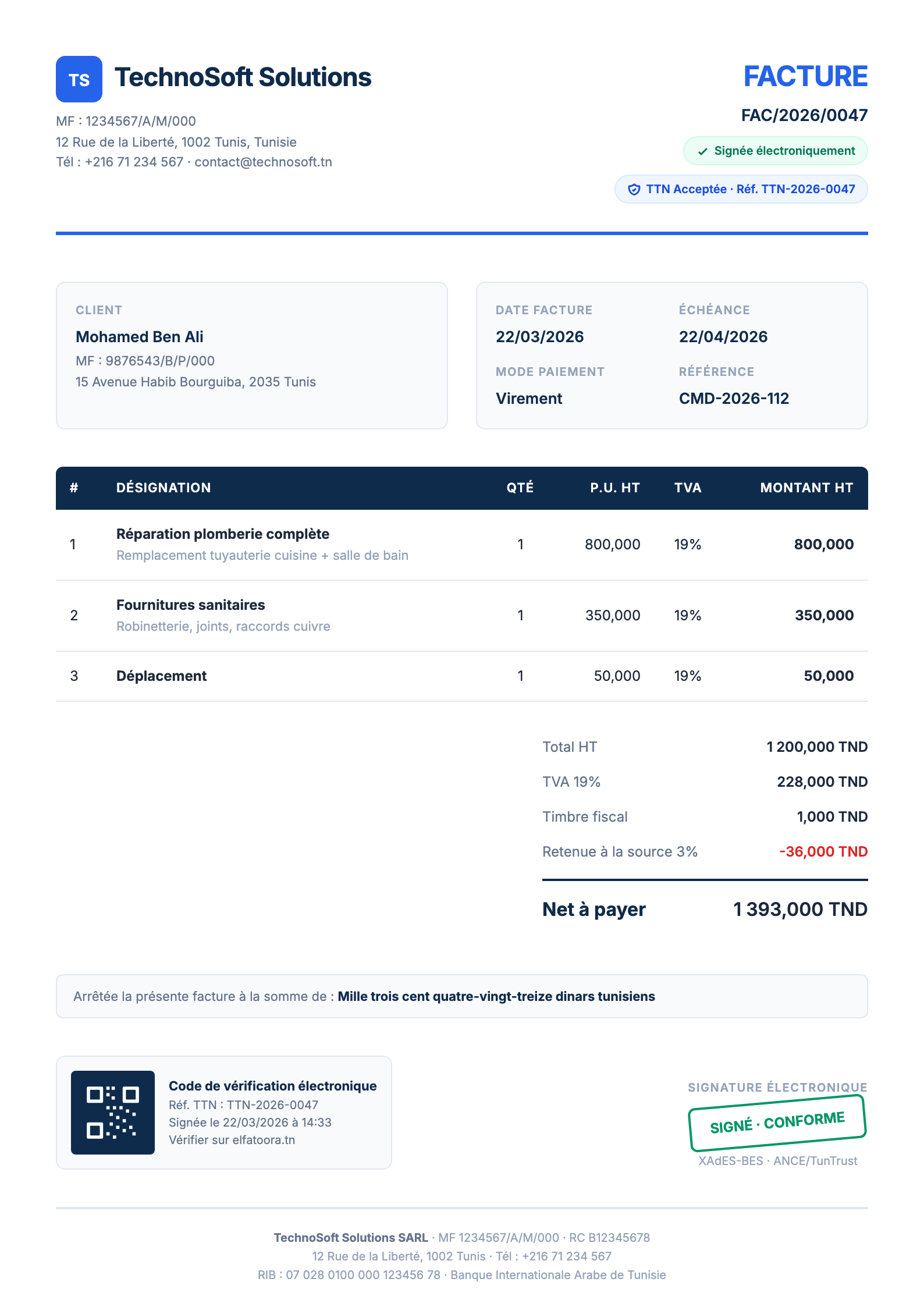Click the MONTANT HT column header

(x=806, y=488)
